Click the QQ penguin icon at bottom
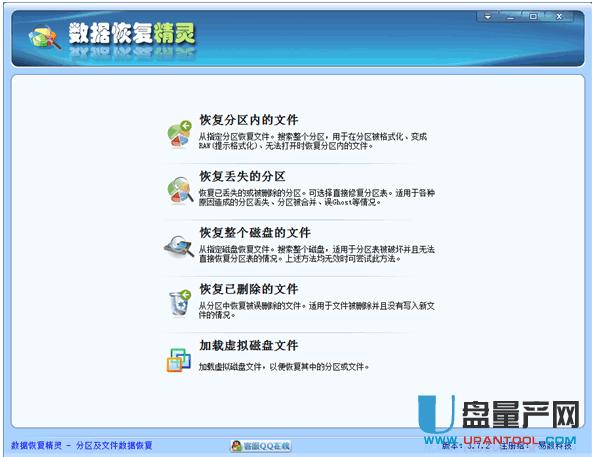Viewport: 592px width, 457px height. click(237, 446)
